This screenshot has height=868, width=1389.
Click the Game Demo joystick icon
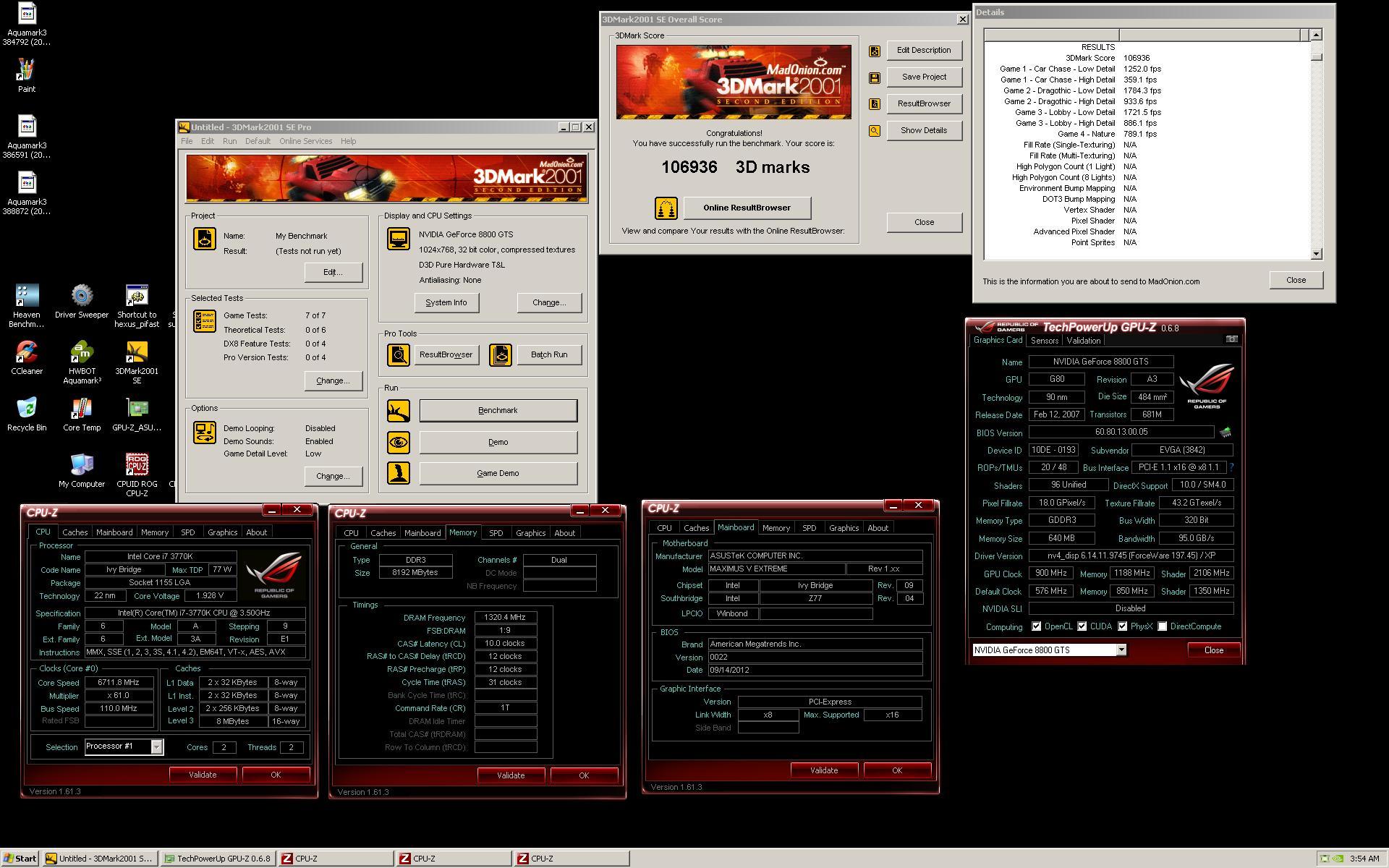pyautogui.click(x=398, y=473)
